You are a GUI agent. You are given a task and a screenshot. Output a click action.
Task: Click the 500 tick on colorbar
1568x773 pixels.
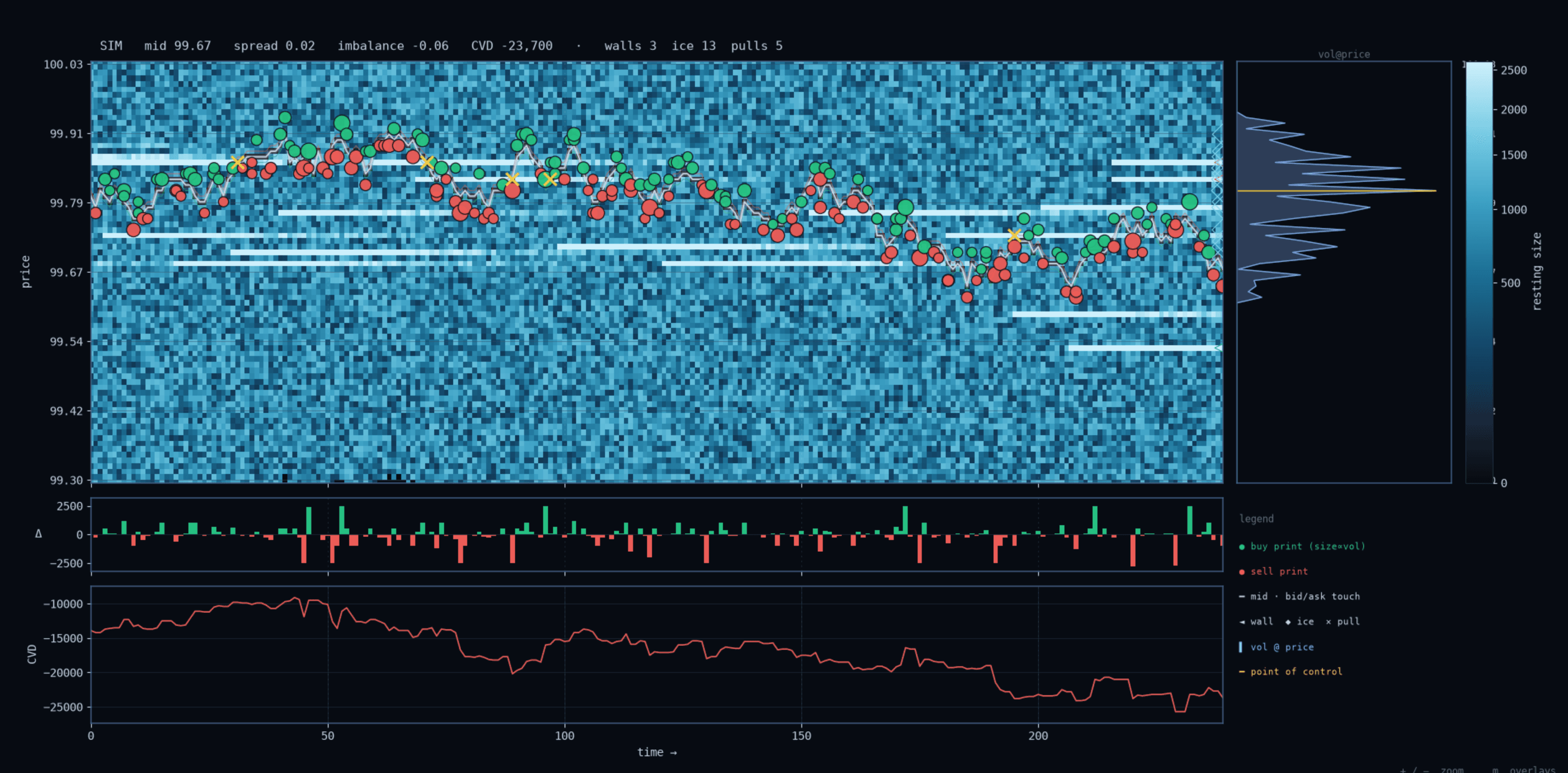(x=1511, y=283)
